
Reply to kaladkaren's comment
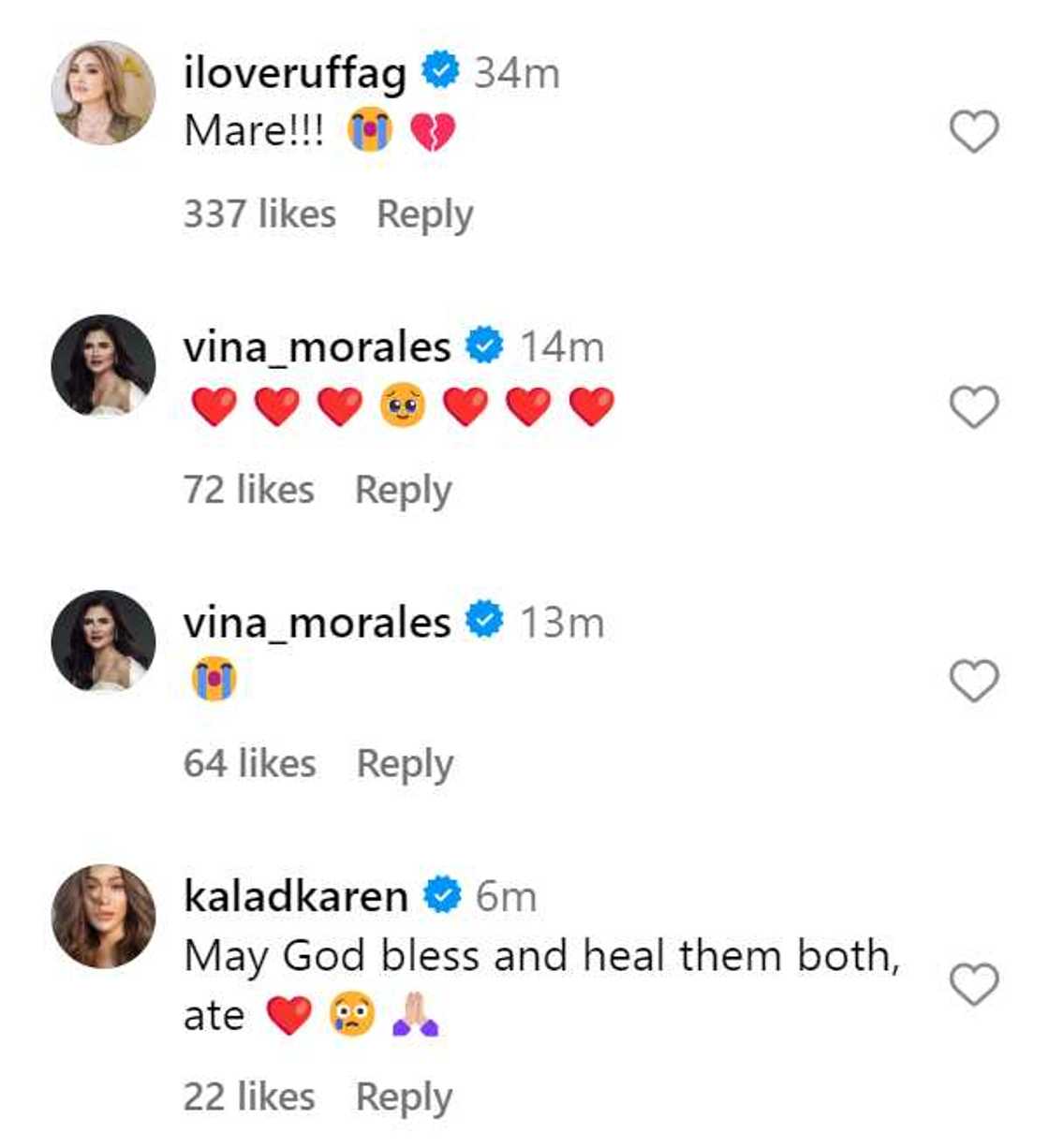point(404,1096)
